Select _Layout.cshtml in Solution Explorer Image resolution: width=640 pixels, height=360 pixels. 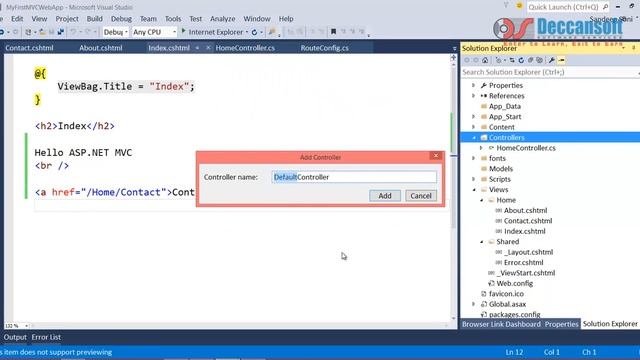[x=528, y=252]
